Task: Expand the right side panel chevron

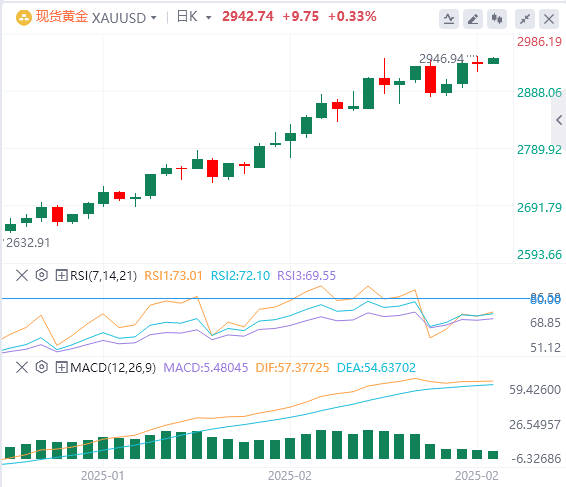Action: point(559,120)
